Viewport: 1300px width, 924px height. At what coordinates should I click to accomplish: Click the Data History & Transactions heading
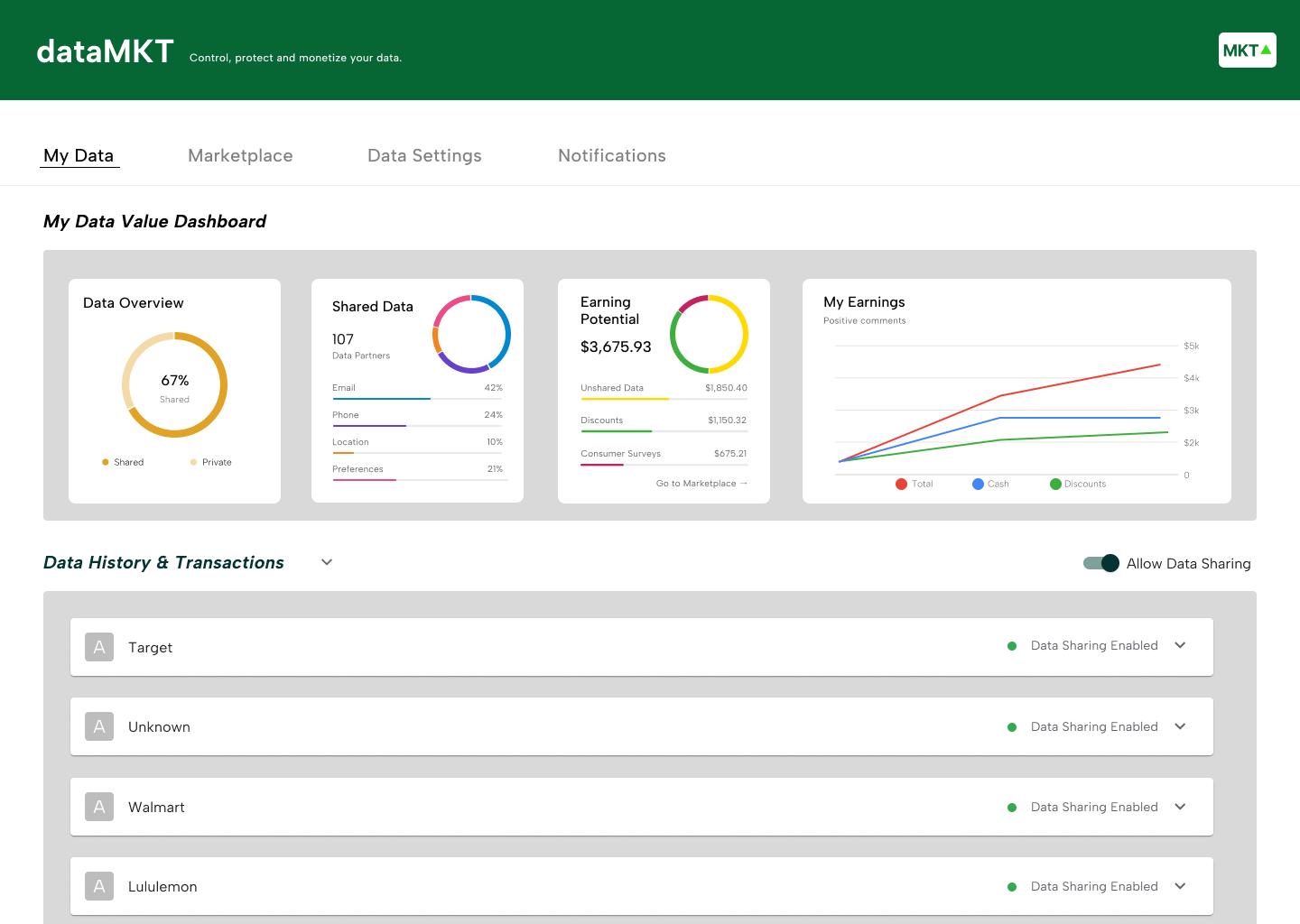(x=163, y=562)
